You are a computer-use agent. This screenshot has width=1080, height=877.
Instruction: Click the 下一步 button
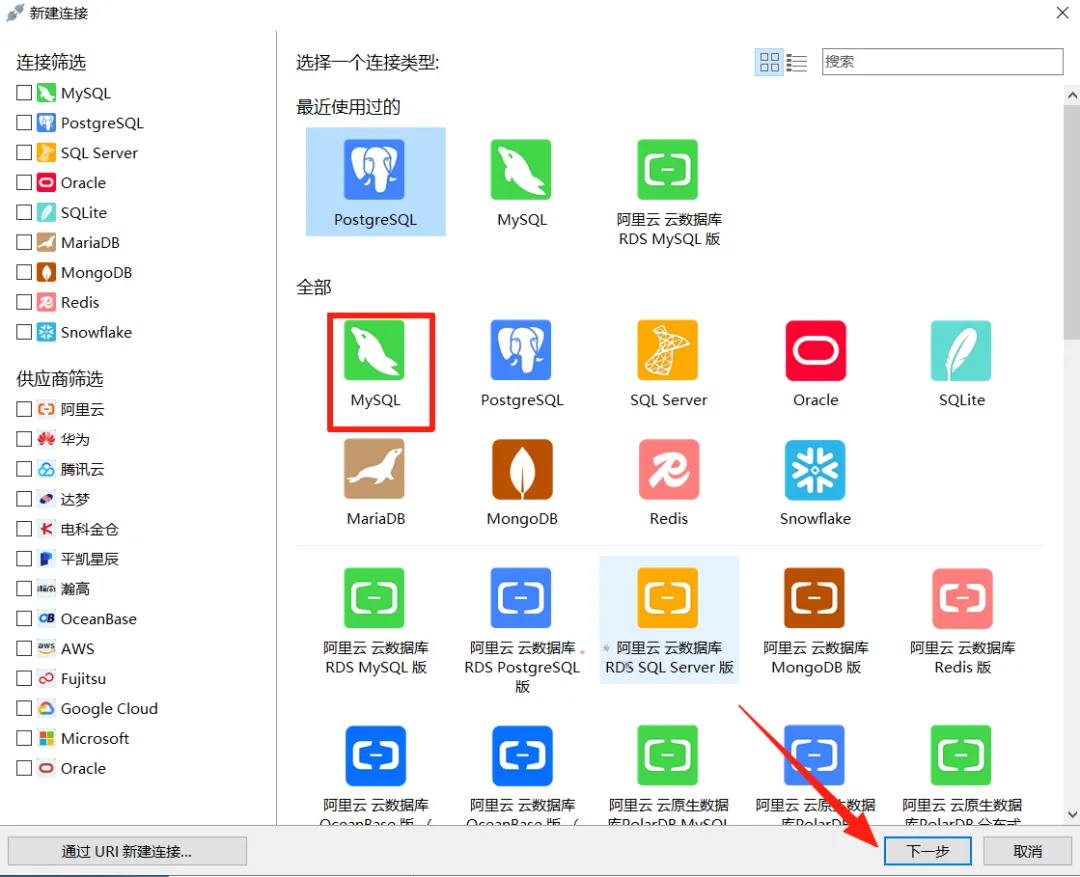[927, 852]
